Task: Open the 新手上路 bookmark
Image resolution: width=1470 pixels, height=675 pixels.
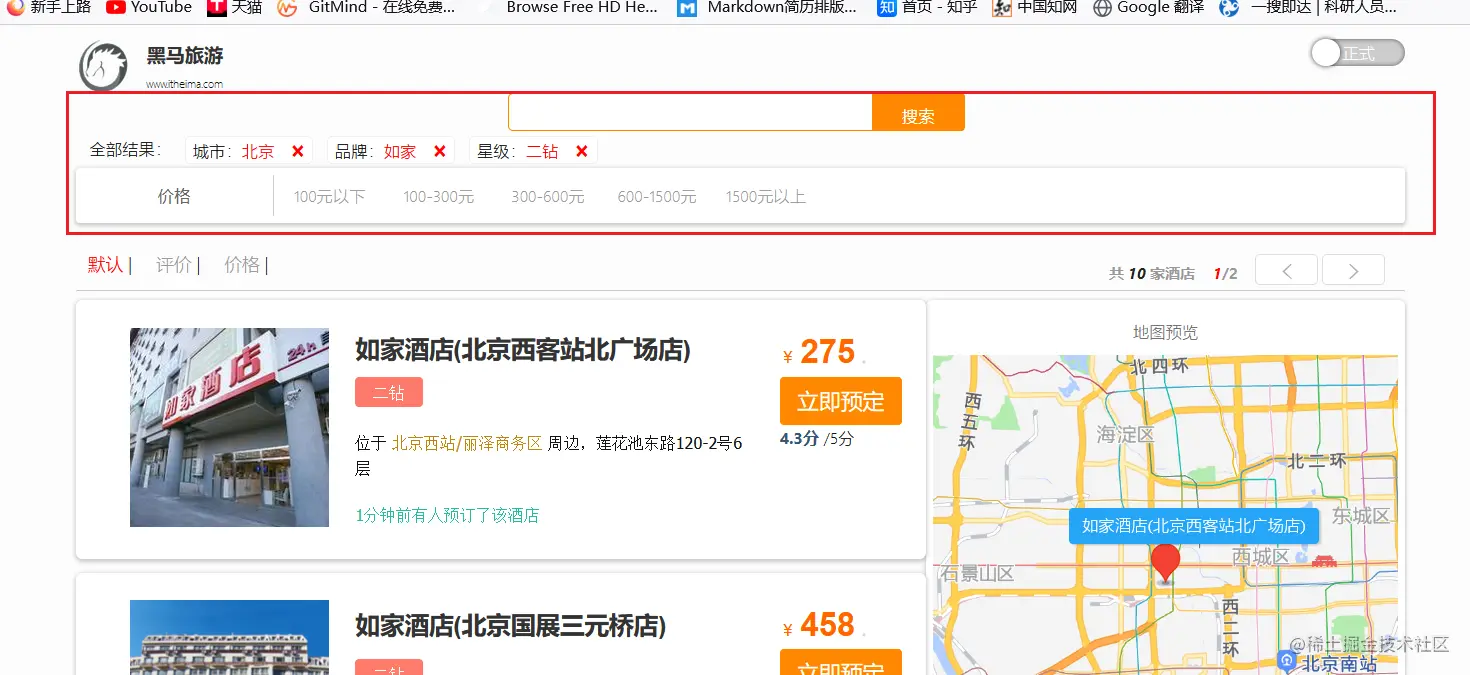Action: pyautogui.click(x=49, y=7)
